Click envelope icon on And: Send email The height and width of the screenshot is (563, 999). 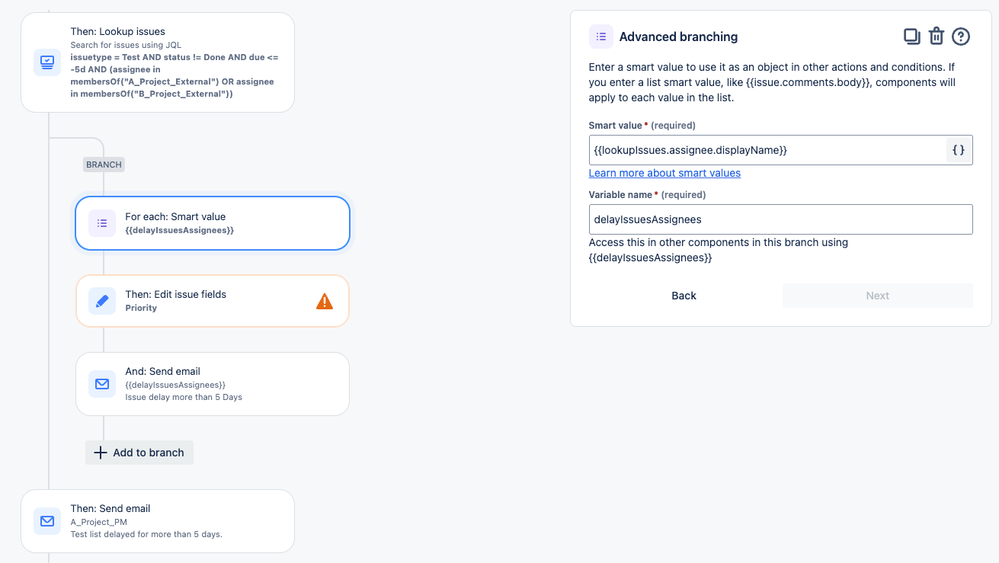click(102, 384)
